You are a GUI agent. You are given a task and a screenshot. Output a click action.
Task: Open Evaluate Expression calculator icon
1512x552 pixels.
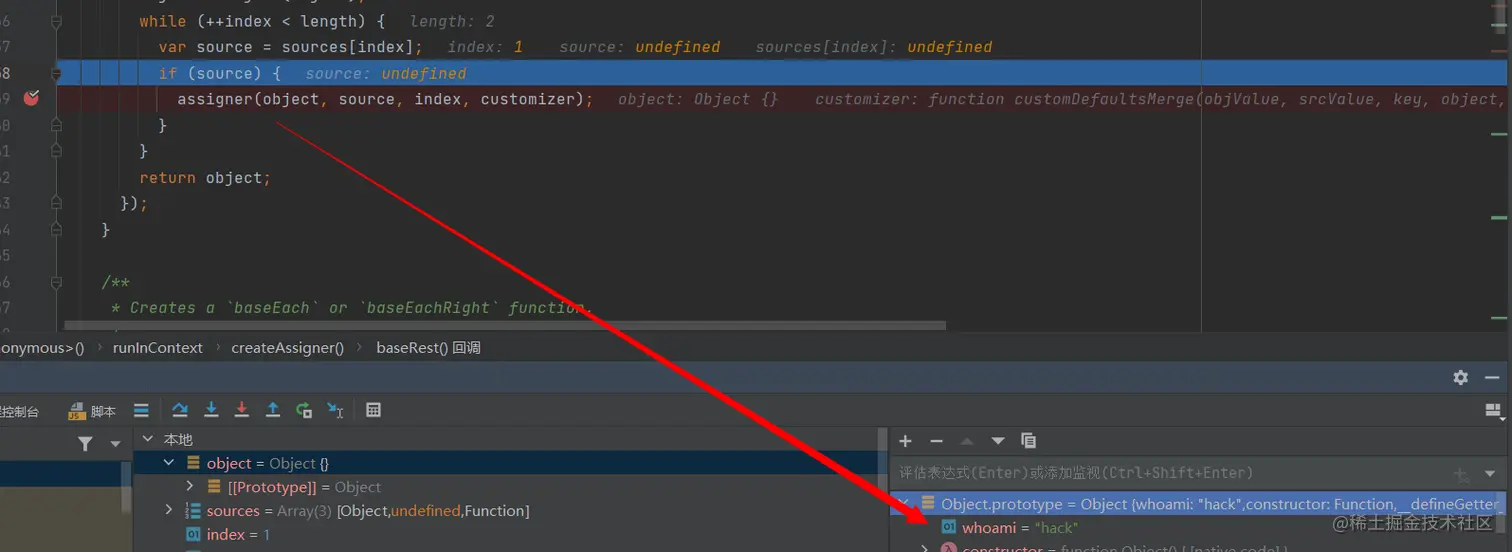[373, 410]
